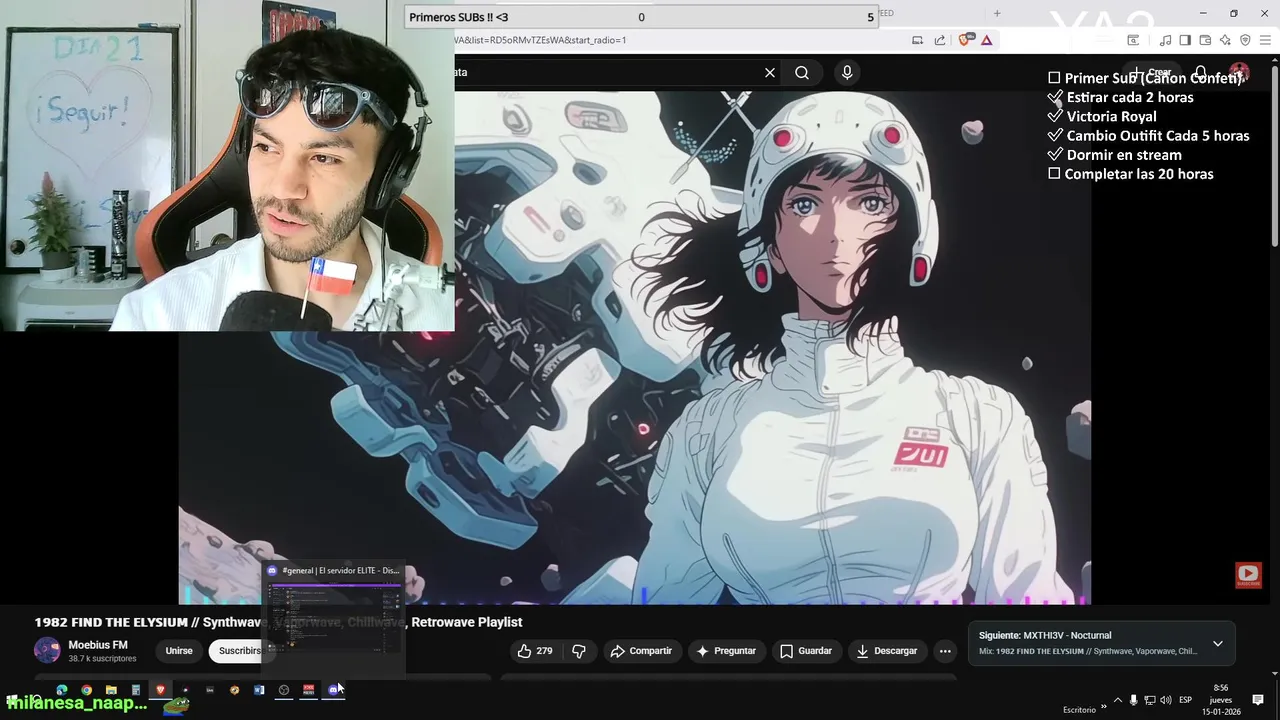Viewport: 1280px width, 720px height.
Task: Click 'MXTHI3V - Nocturnal' next track text
Action: click(x=1067, y=635)
